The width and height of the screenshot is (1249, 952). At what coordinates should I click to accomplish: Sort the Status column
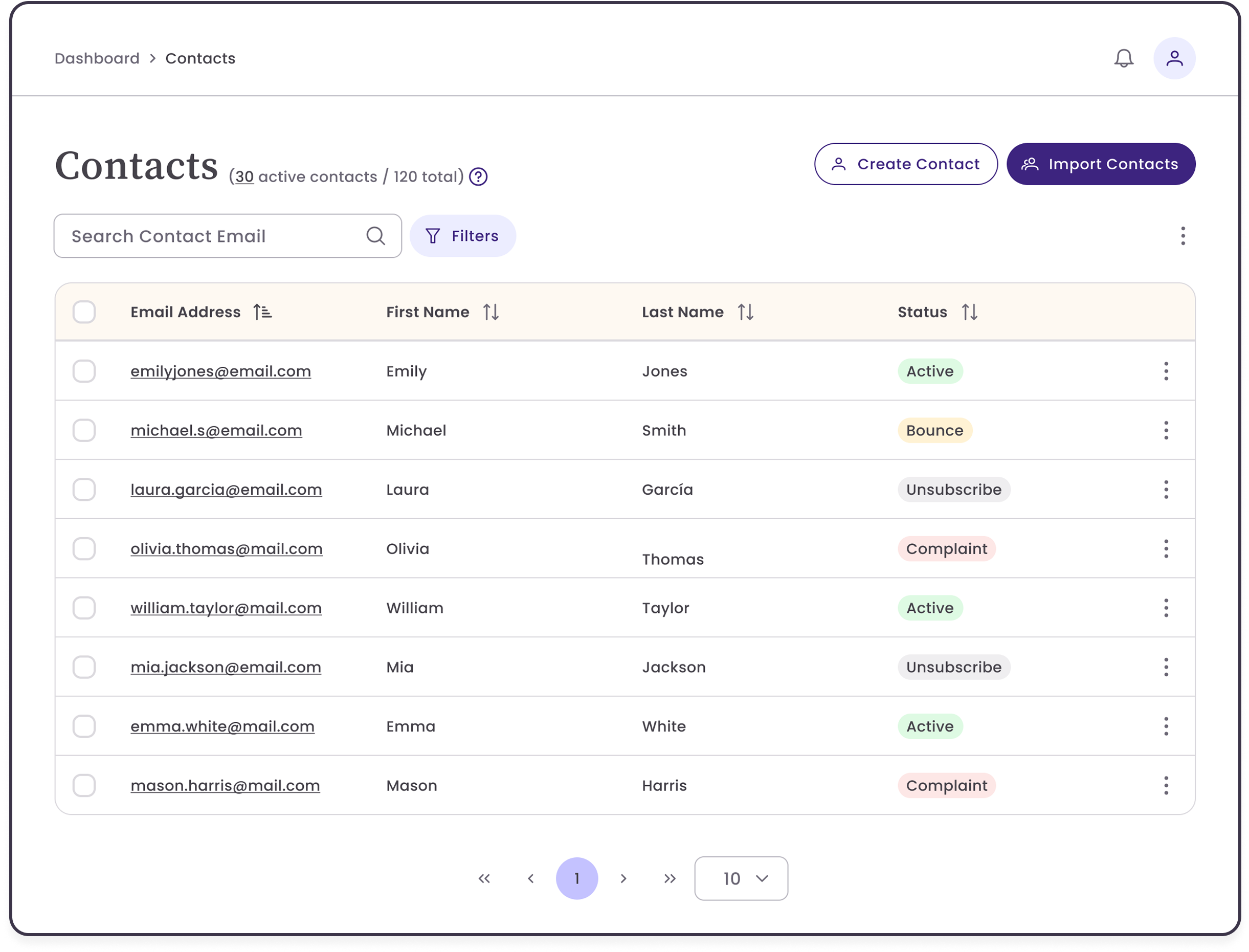(x=970, y=311)
